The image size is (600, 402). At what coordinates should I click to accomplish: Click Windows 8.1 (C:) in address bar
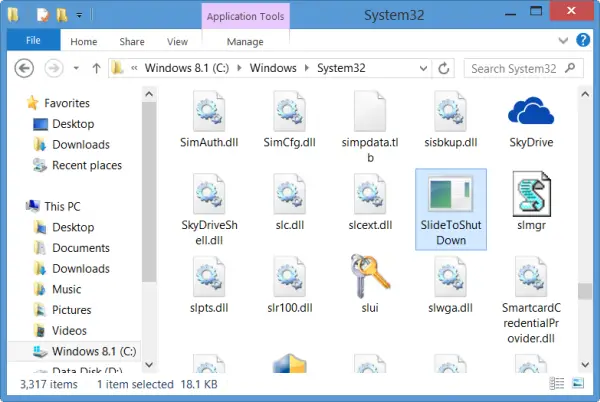[187, 68]
